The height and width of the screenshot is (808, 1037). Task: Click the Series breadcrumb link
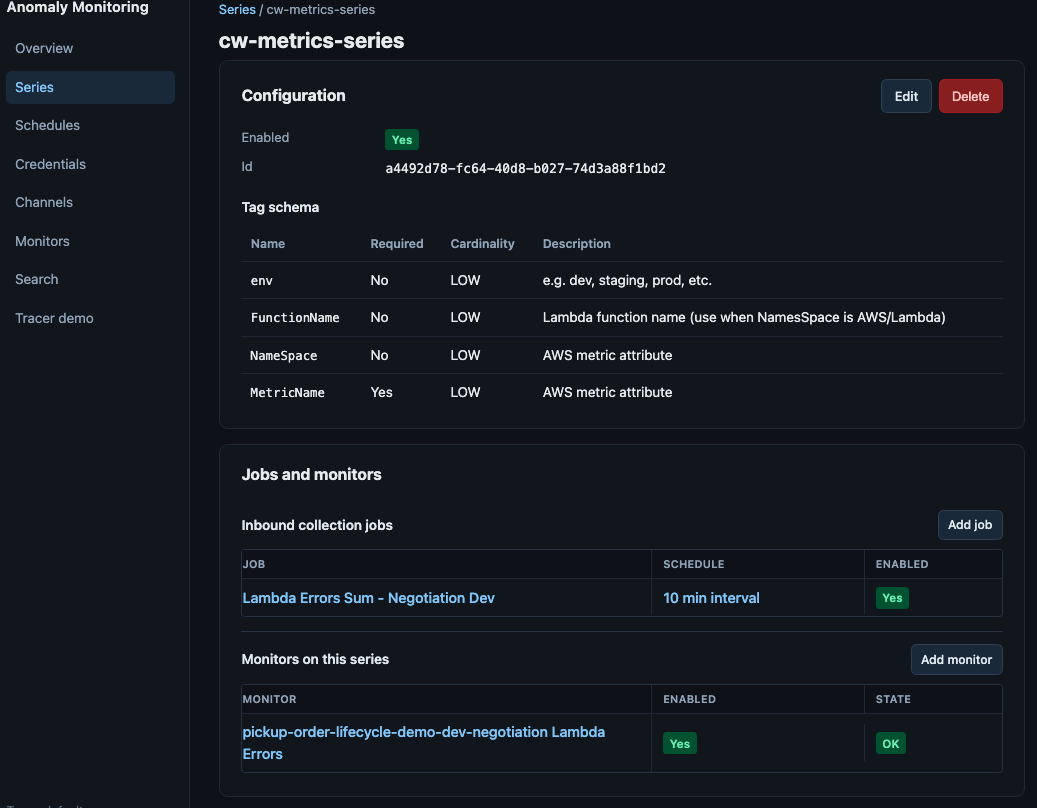(237, 10)
